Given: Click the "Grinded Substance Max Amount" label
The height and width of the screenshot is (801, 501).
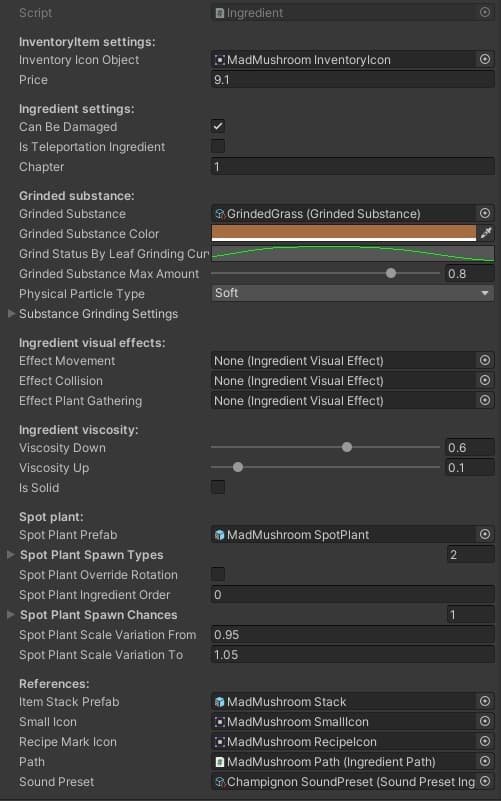Looking at the screenshot, I should 109,274.
